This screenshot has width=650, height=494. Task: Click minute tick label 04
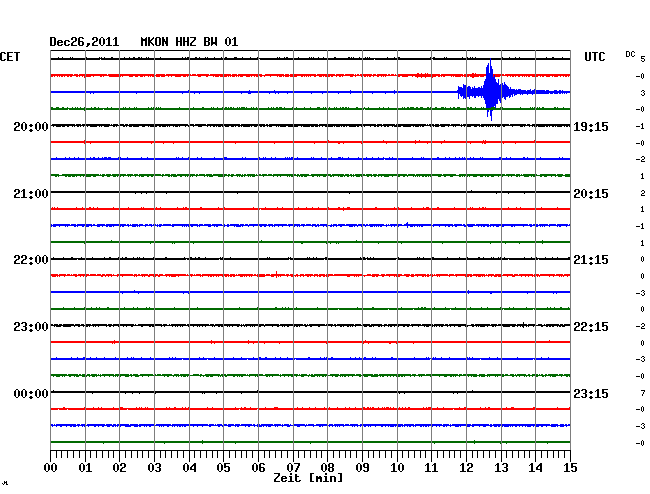pos(189,468)
